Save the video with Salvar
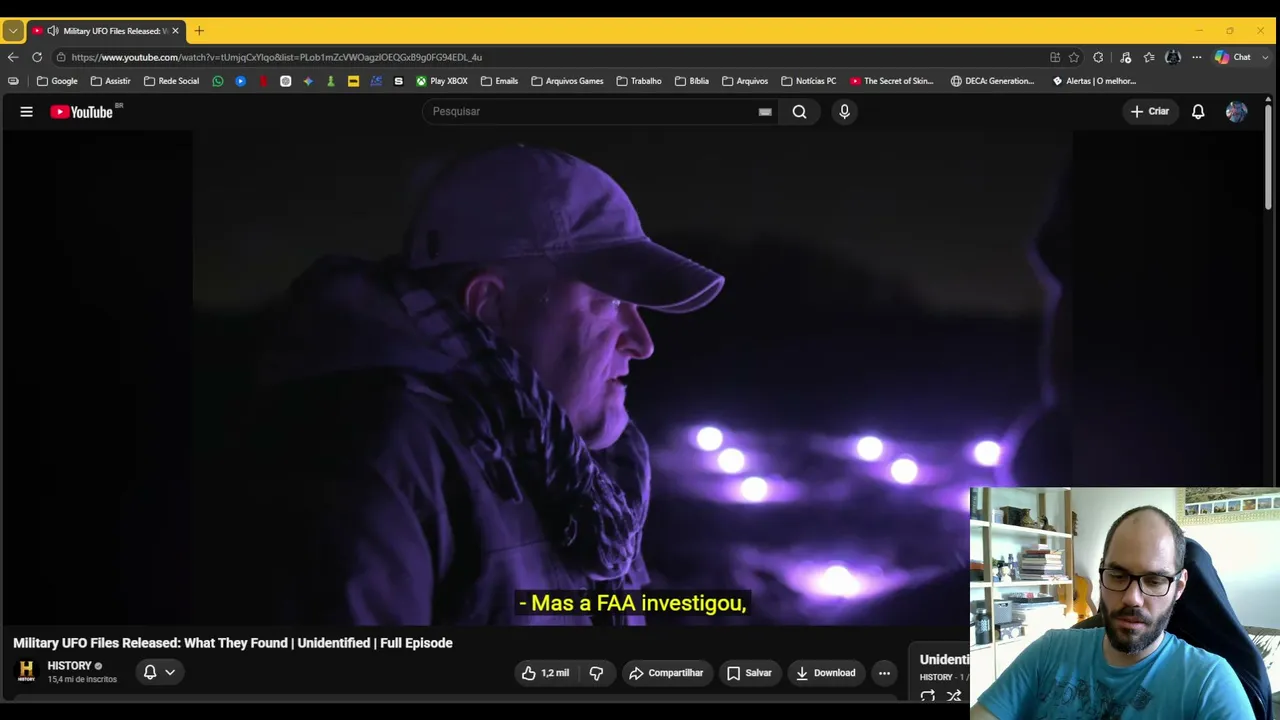The width and height of the screenshot is (1280, 720). click(749, 673)
